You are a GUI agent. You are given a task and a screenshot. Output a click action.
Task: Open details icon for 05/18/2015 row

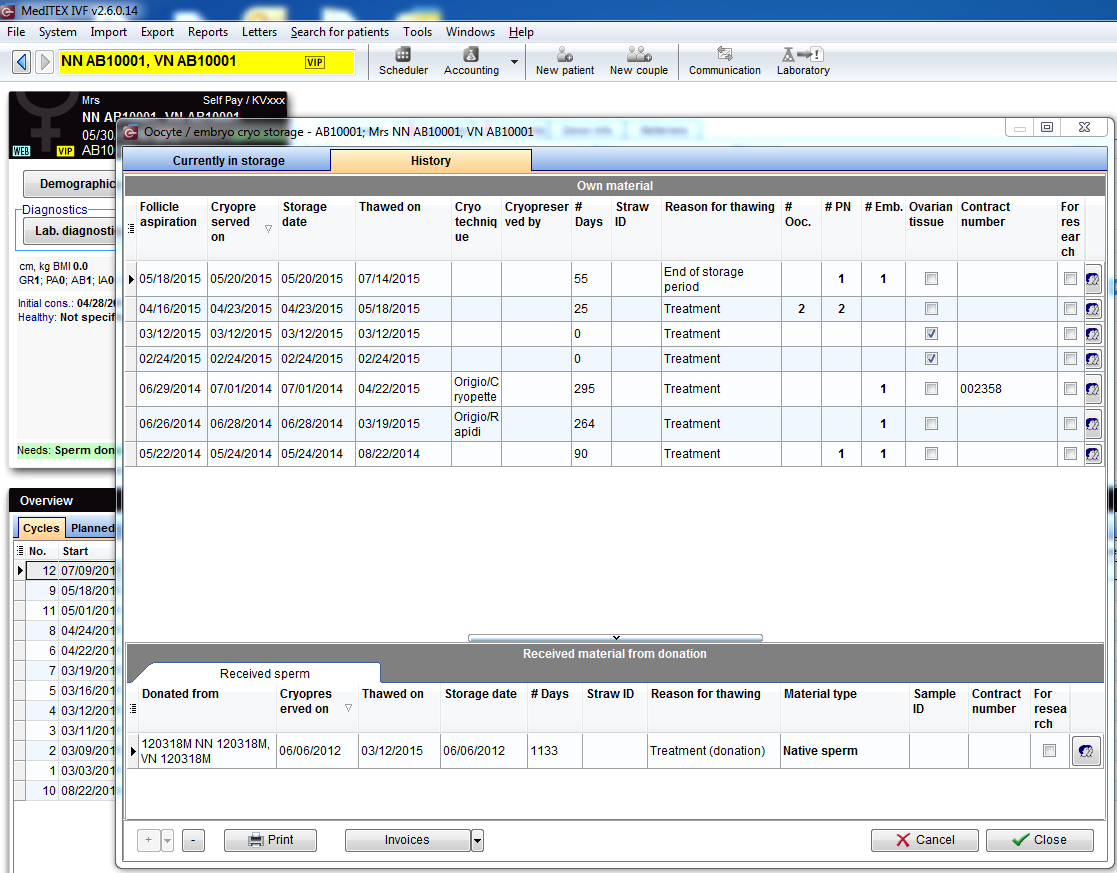tap(1093, 279)
